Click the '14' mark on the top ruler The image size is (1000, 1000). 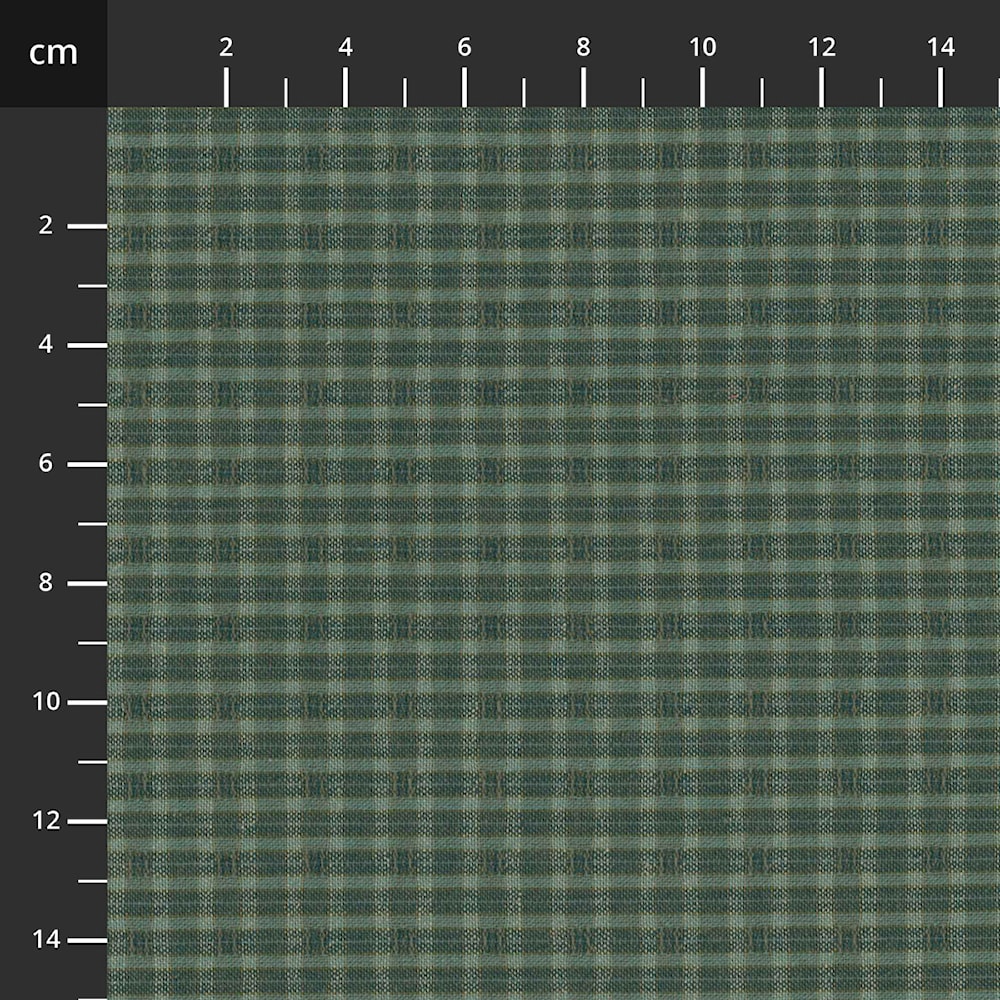(941, 47)
